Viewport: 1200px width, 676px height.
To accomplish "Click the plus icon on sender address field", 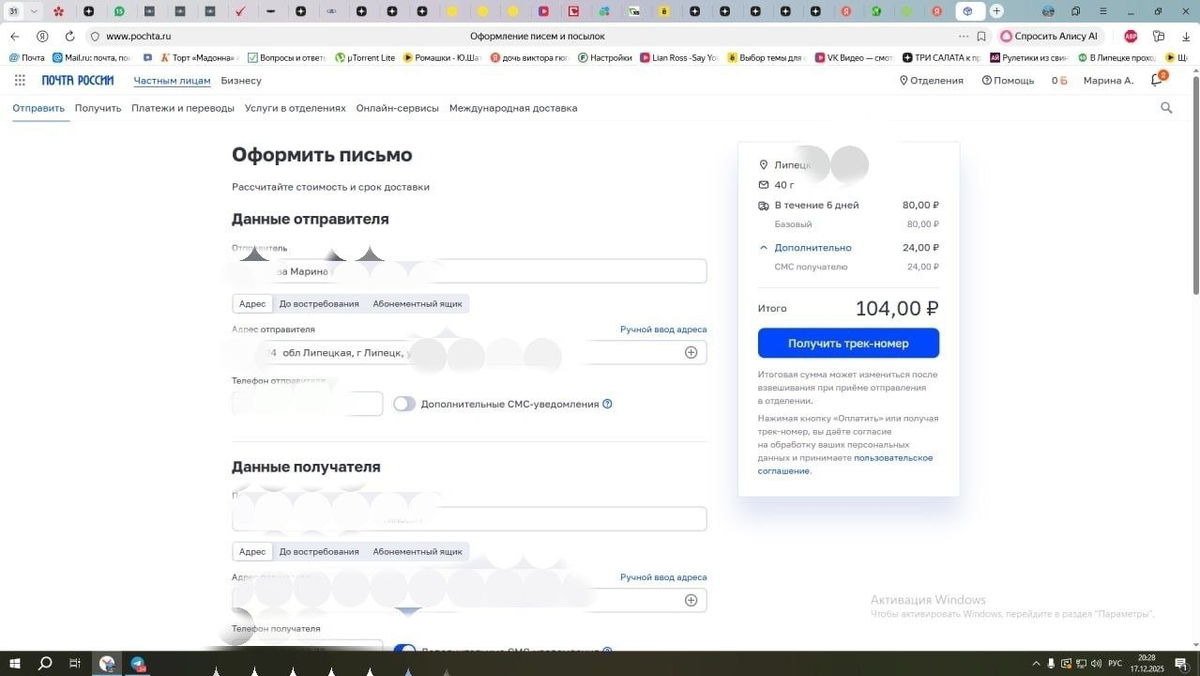I will click(691, 352).
